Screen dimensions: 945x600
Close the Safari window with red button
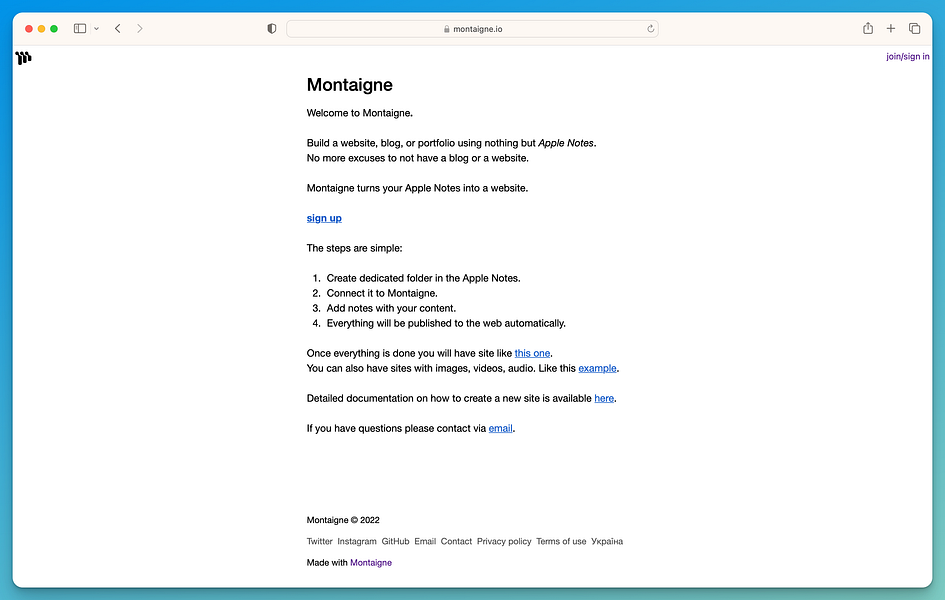click(28, 29)
